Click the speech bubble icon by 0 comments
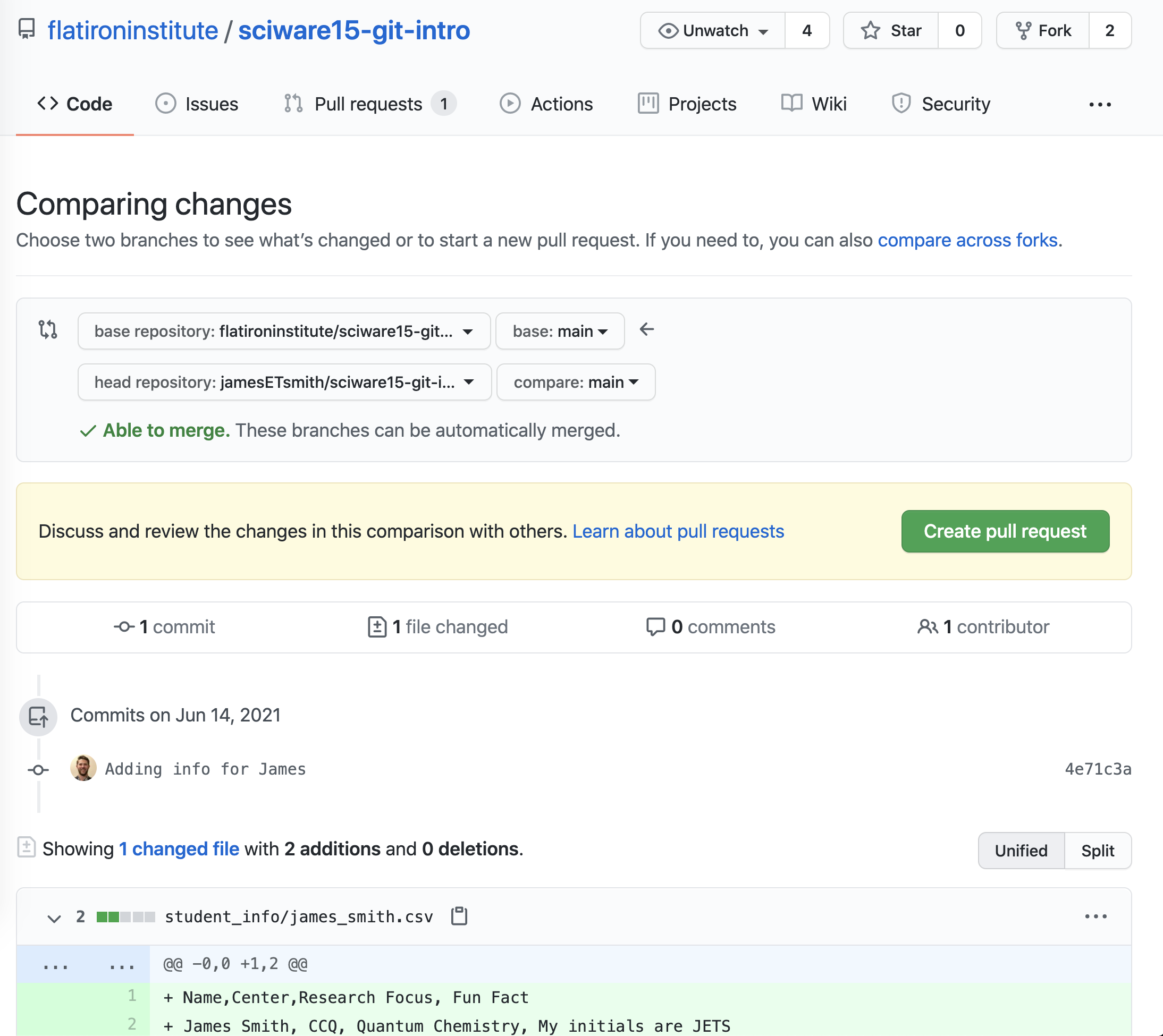 pyautogui.click(x=655, y=627)
